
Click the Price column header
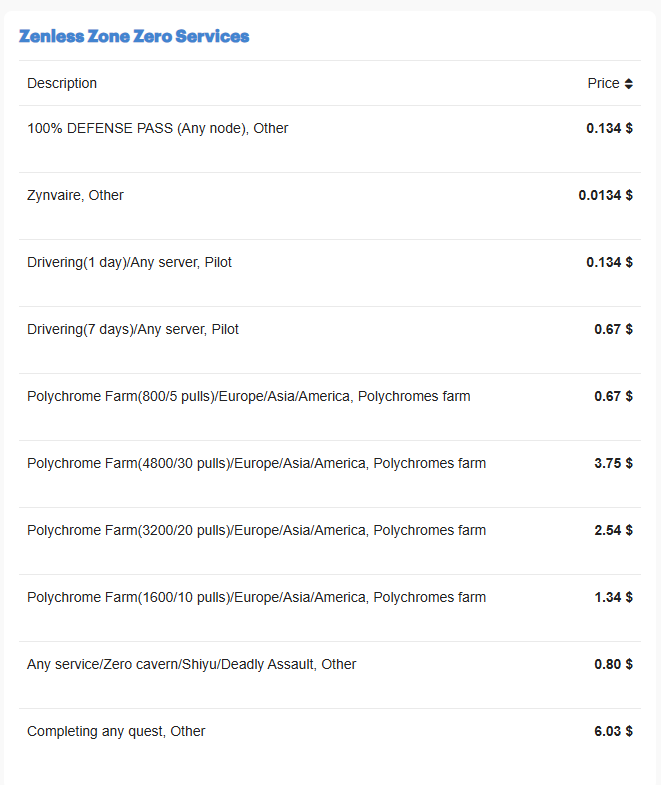tap(603, 84)
